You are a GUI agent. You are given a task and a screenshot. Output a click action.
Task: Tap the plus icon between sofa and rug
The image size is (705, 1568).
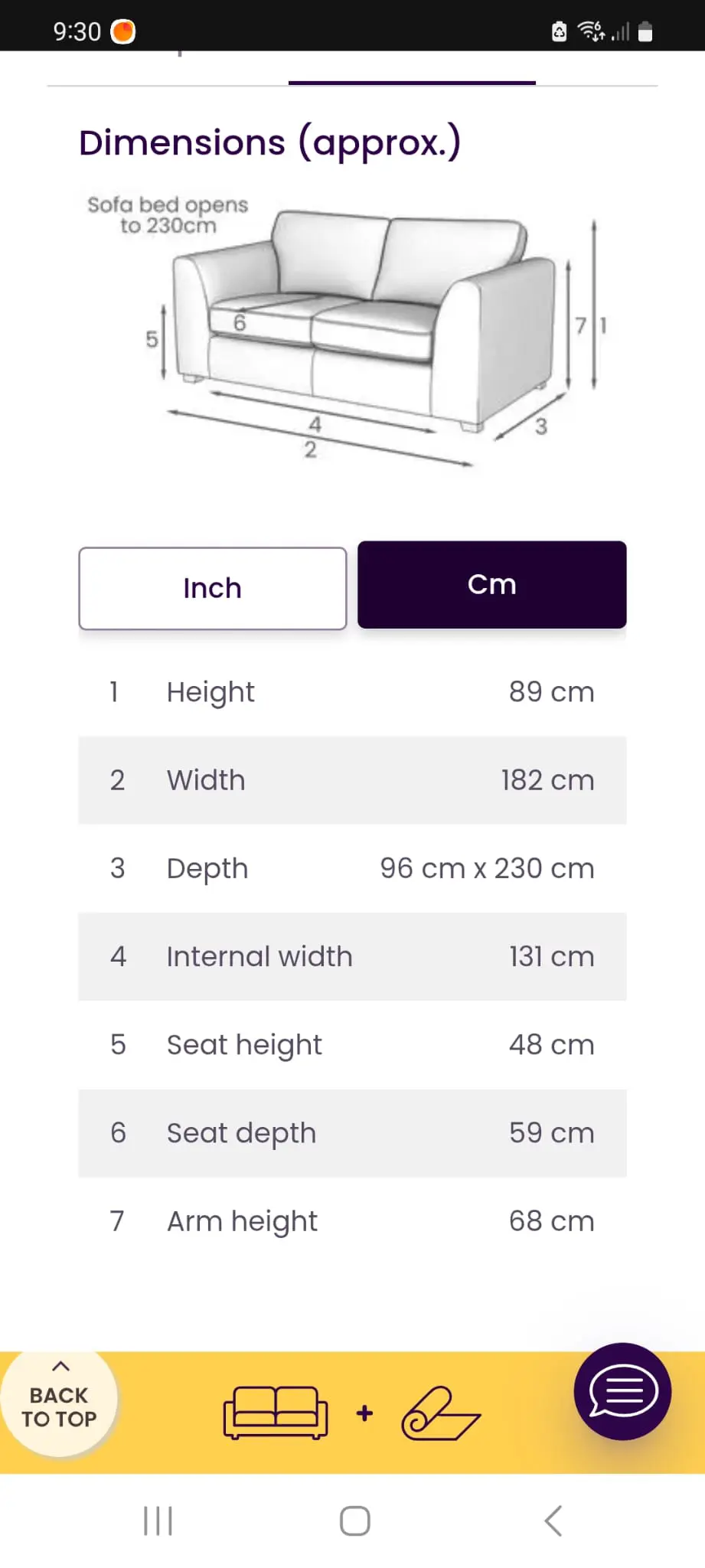coord(365,1413)
